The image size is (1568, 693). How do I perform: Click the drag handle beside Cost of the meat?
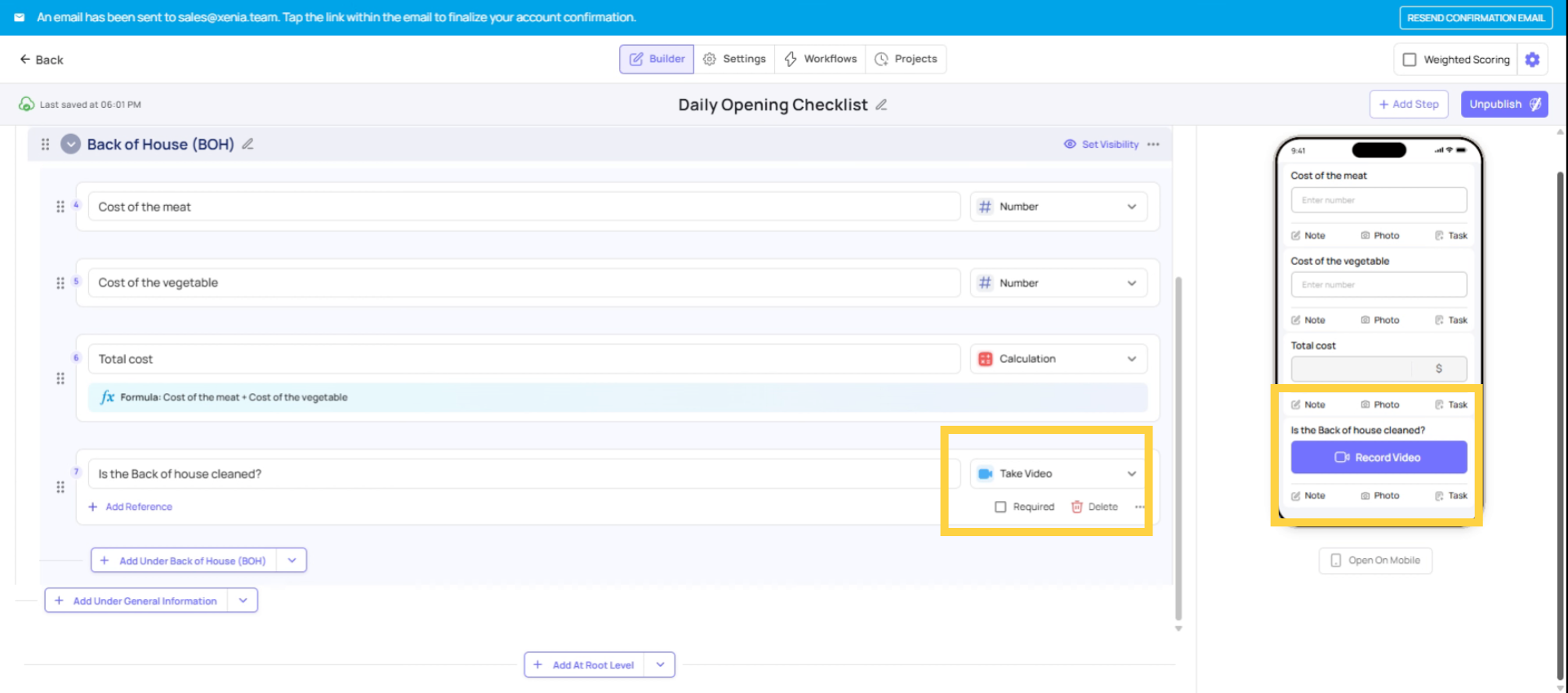tap(60, 207)
